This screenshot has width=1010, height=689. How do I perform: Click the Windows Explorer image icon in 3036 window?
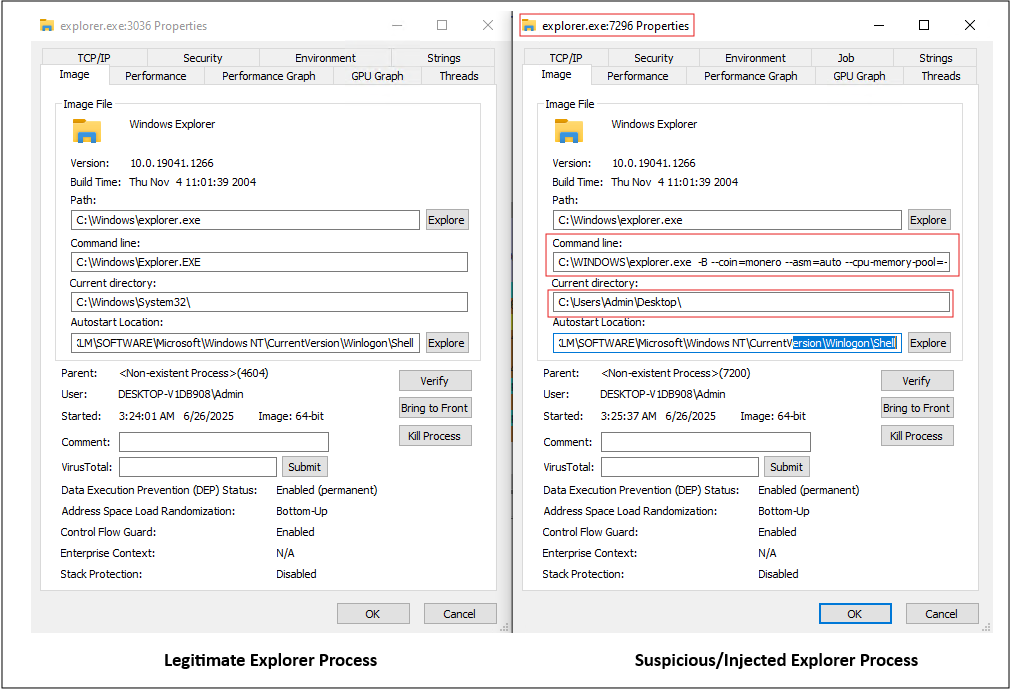click(x=87, y=130)
